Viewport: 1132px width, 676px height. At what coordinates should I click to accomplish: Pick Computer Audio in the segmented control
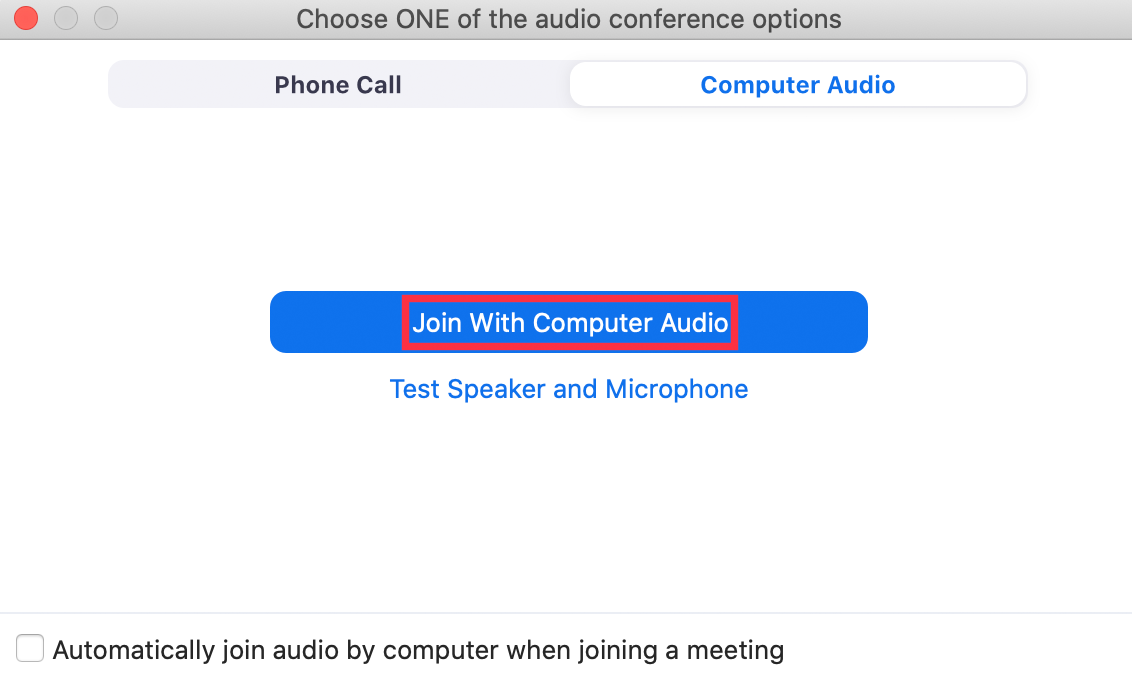tap(797, 85)
